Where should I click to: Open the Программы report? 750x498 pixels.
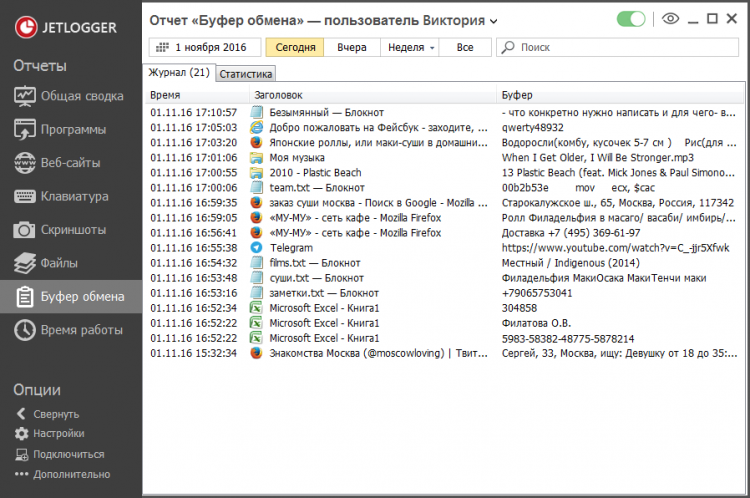pos(71,130)
